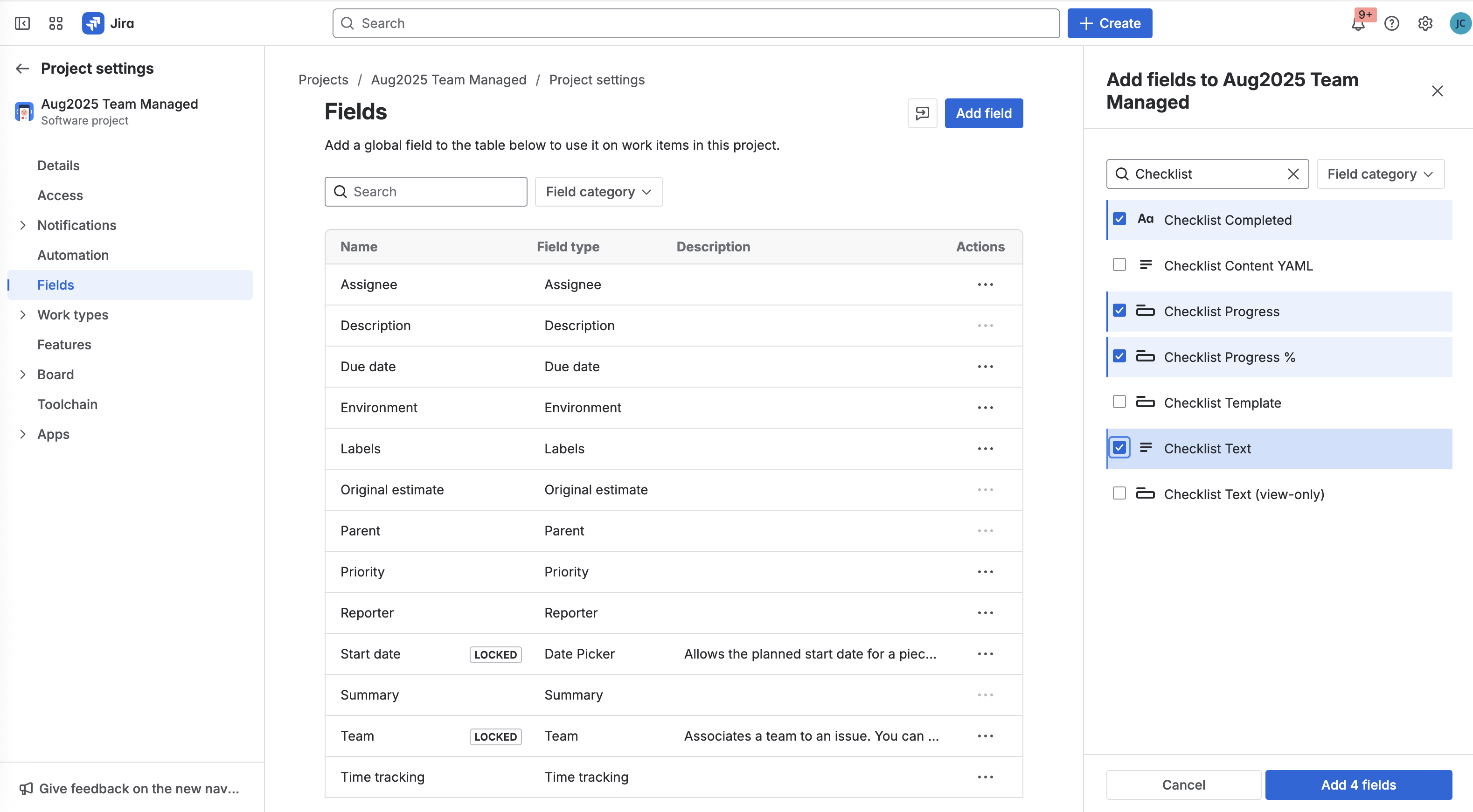Open the settings gear icon
This screenshot has width=1473, height=812.
click(1425, 23)
